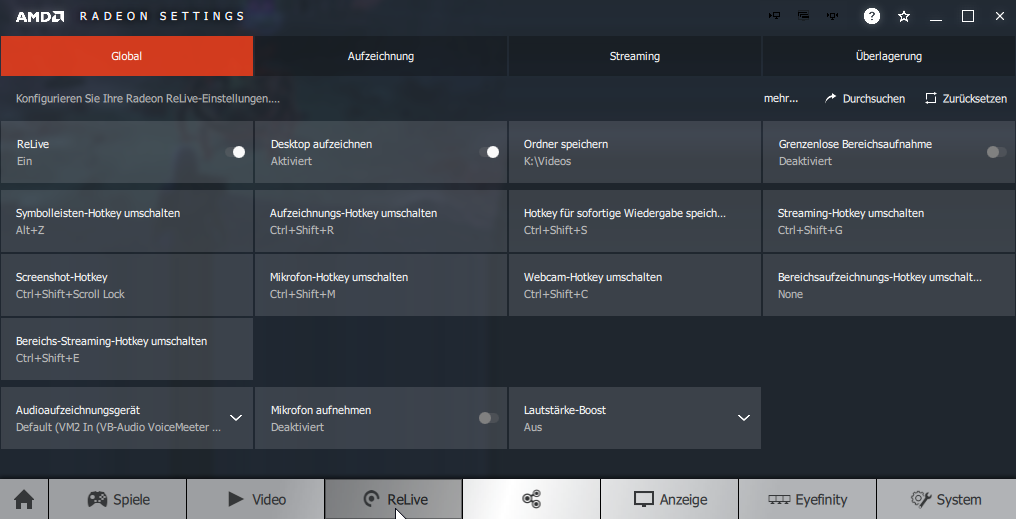The width and height of the screenshot is (1016, 519).
Task: Open the Connect tab with share-nodes icon
Action: (531, 499)
